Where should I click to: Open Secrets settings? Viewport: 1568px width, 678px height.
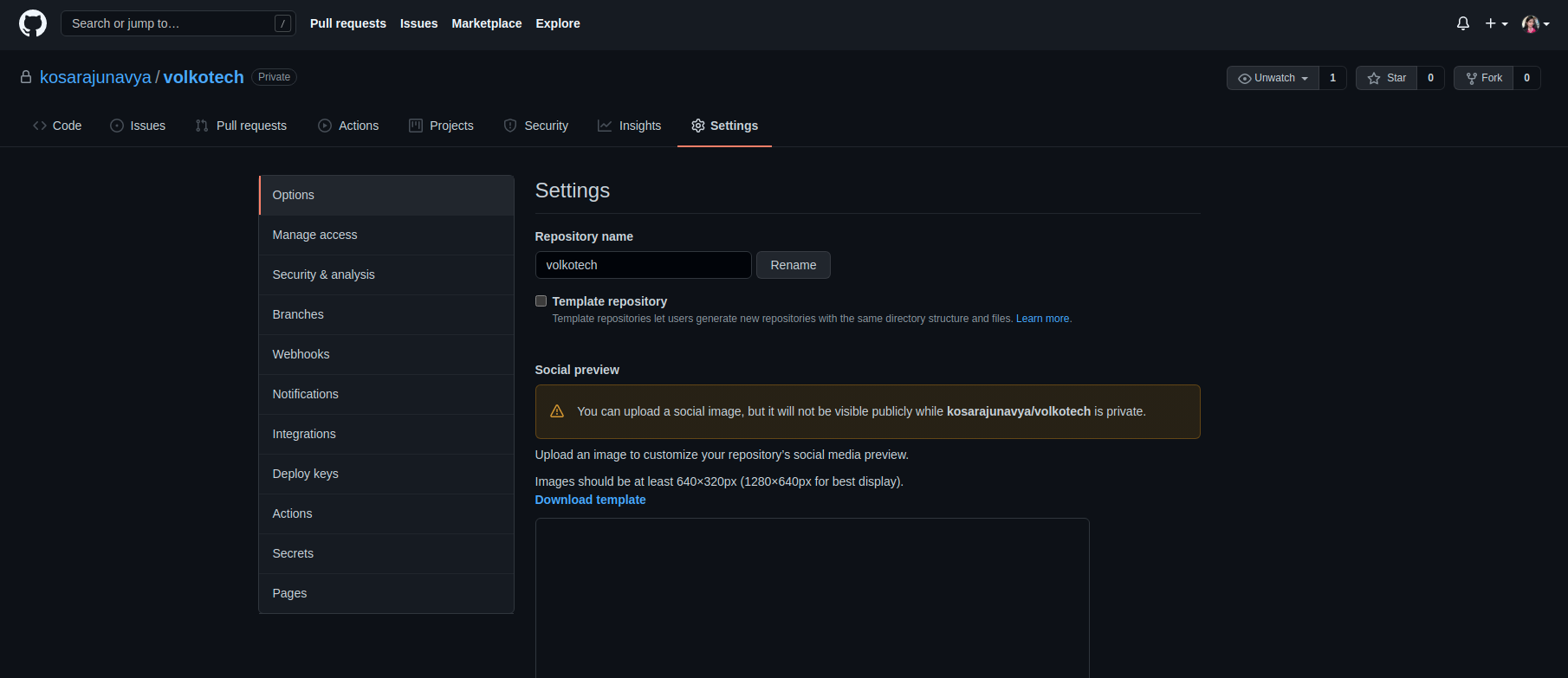[x=386, y=553]
